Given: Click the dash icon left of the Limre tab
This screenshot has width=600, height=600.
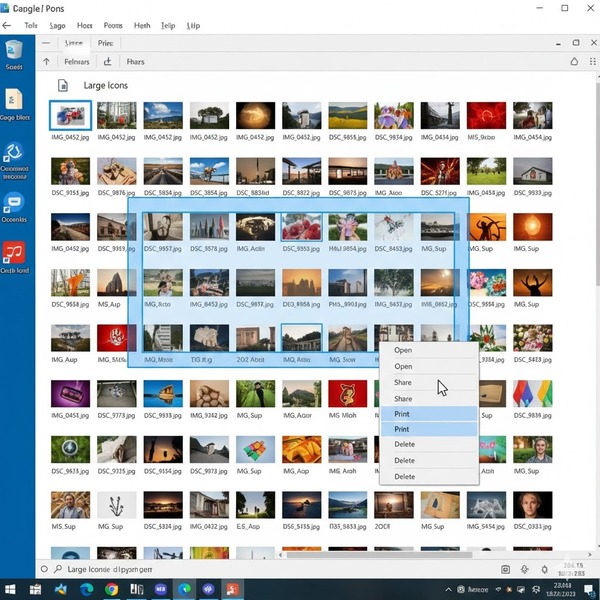Looking at the screenshot, I should coord(46,43).
